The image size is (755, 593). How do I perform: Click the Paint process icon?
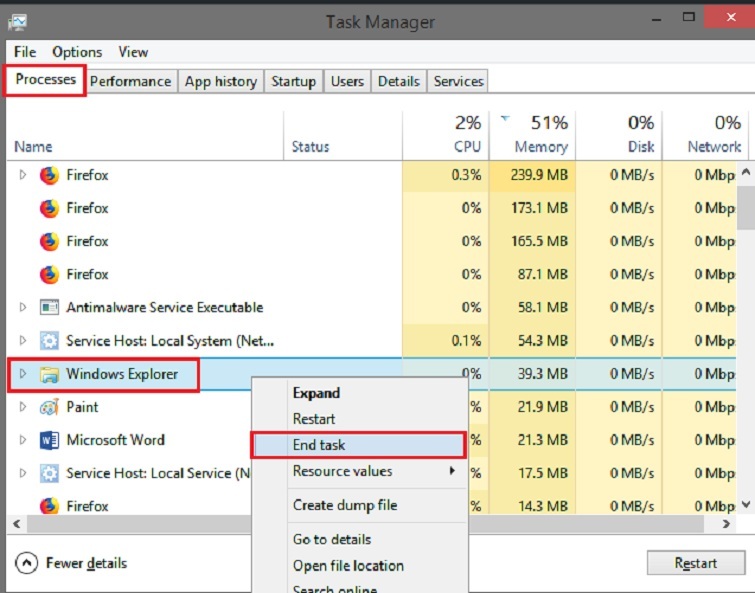(x=49, y=407)
